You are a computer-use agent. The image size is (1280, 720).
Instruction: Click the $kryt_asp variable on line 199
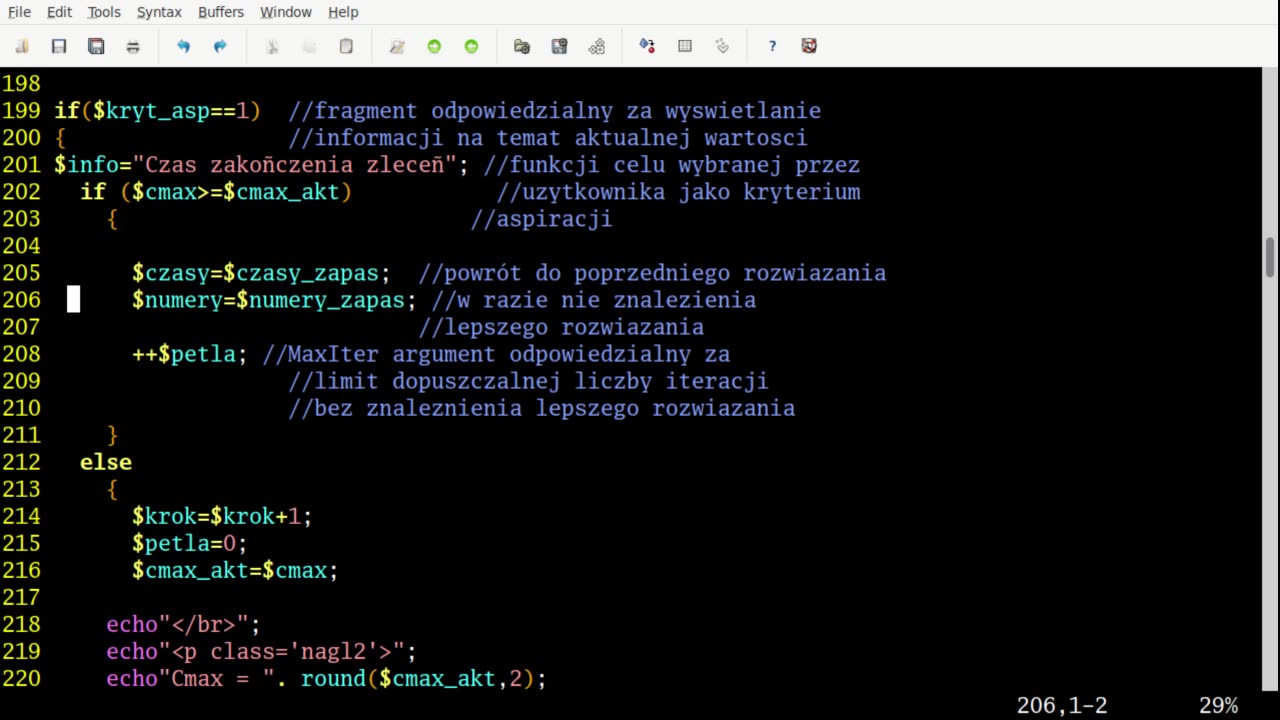click(151, 111)
